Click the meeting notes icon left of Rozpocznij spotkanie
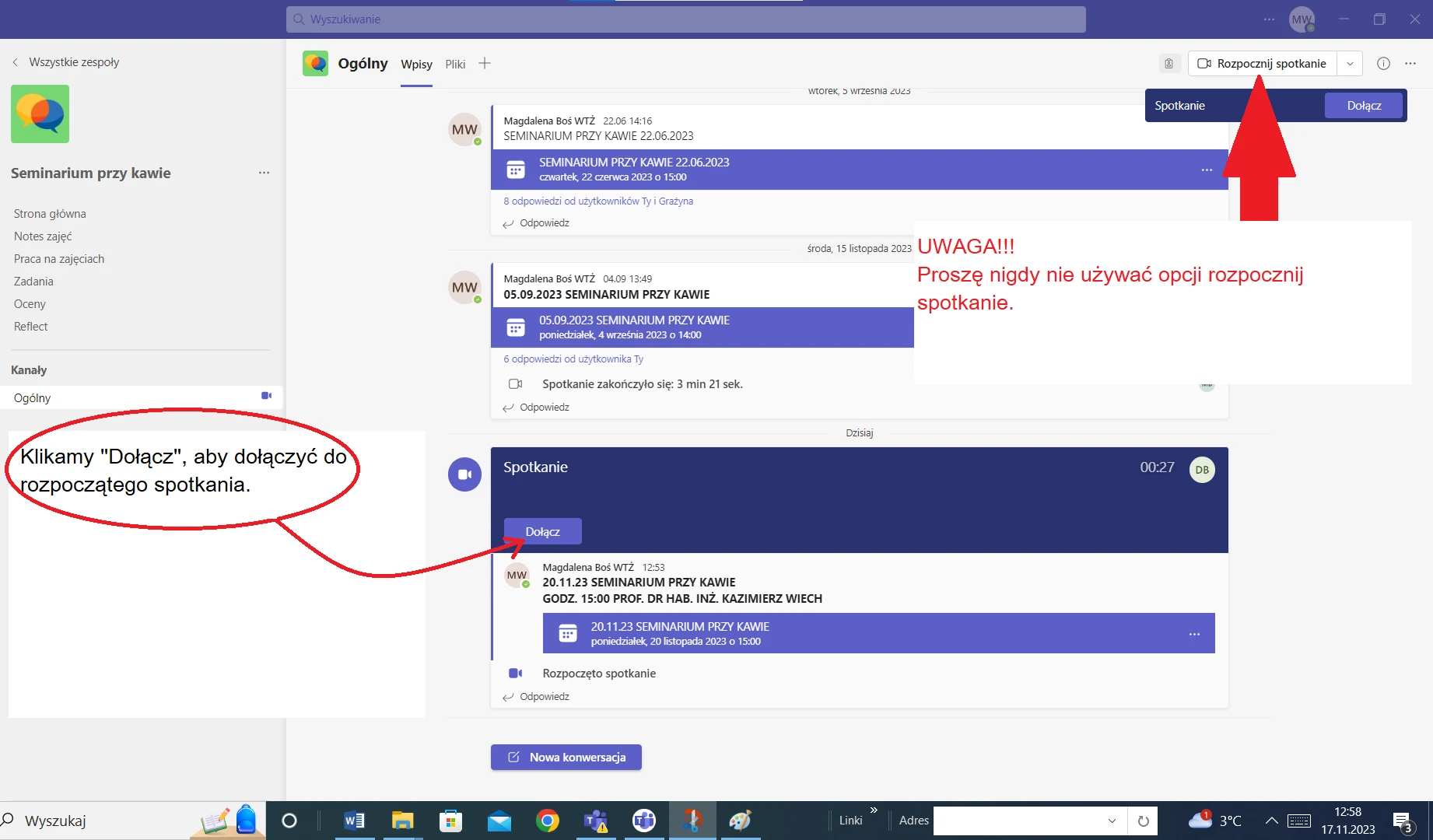The height and width of the screenshot is (840, 1433). point(1168,64)
